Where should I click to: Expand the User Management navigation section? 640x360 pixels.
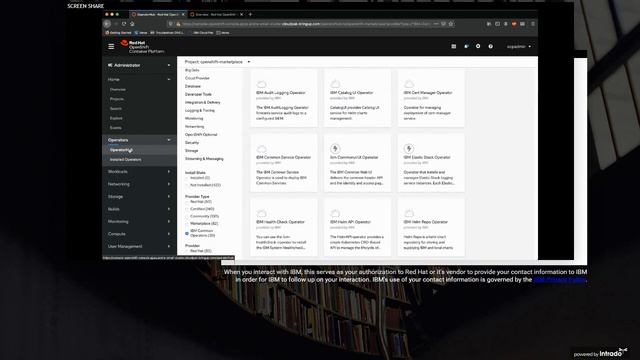pos(139,247)
